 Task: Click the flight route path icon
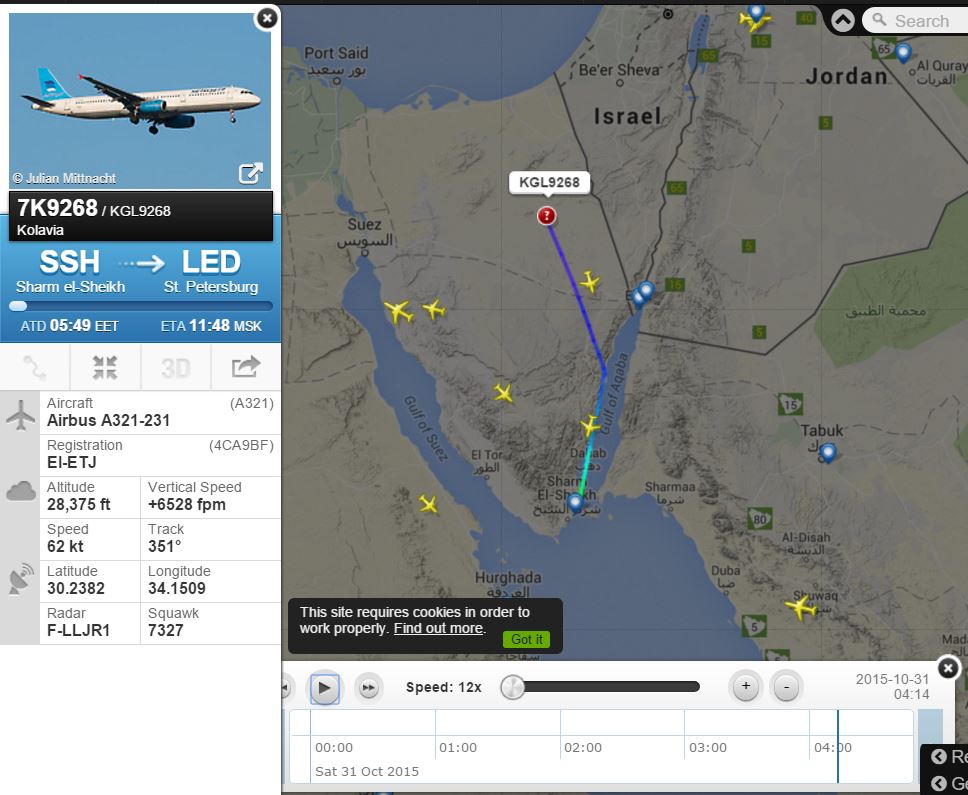tap(35, 367)
